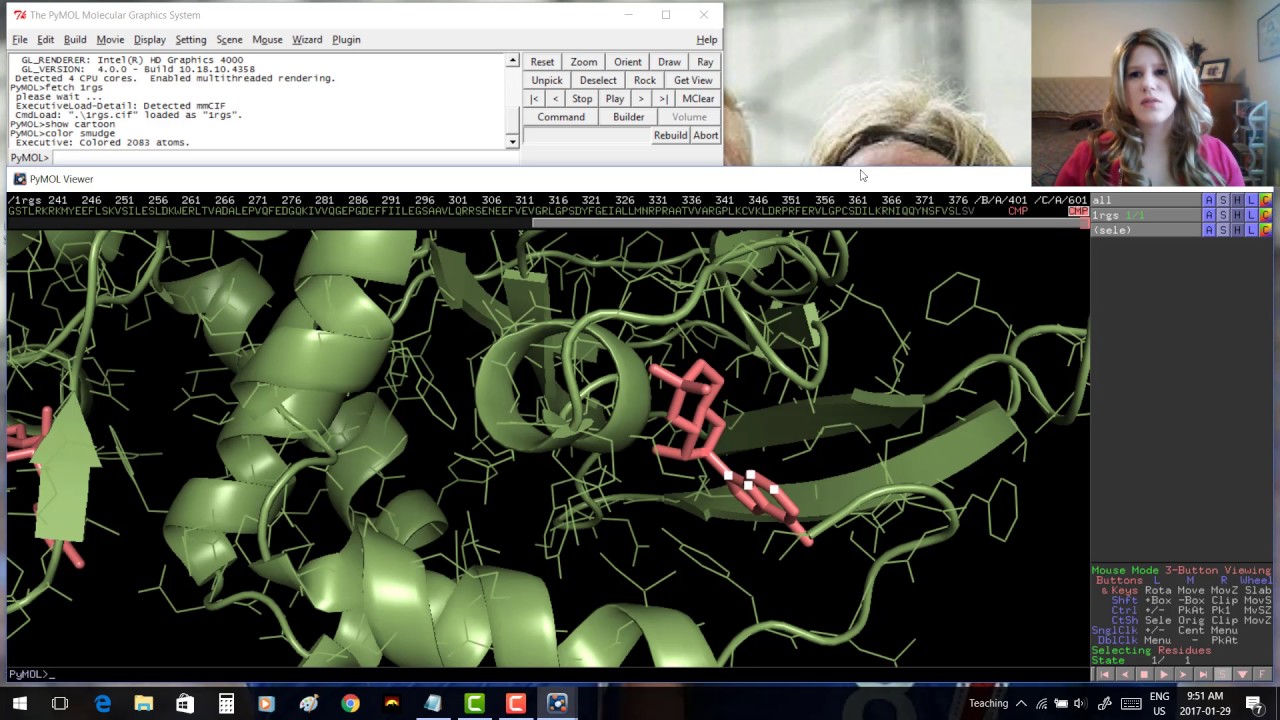1280x720 pixels.
Task: Open the Help menu
Action: 707,39
